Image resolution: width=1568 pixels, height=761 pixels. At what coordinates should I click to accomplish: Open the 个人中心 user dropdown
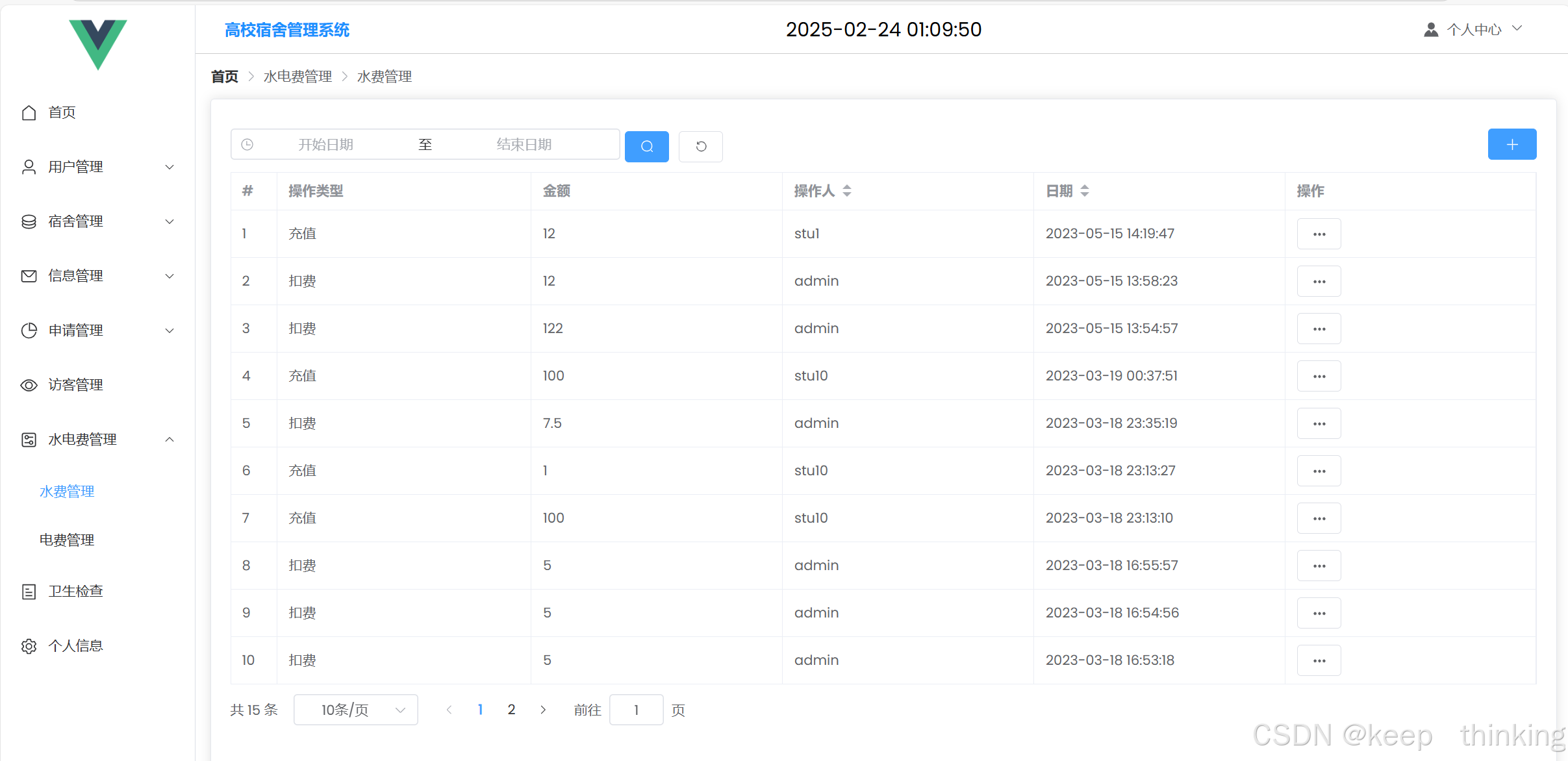1473,29
